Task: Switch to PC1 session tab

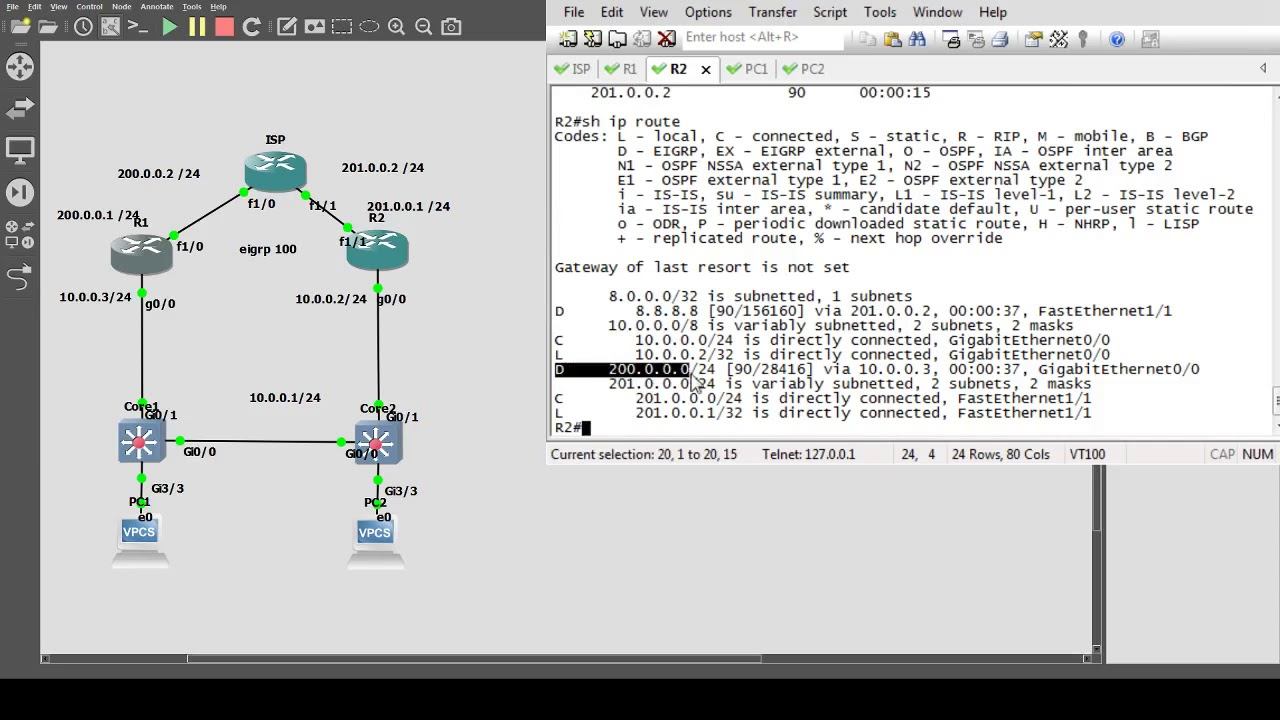Action: pos(748,69)
